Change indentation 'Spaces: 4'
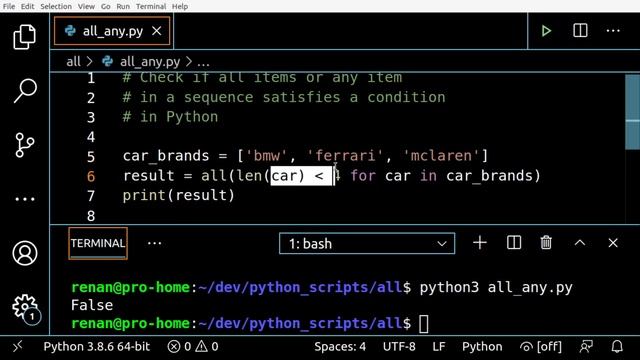 click(x=340, y=347)
